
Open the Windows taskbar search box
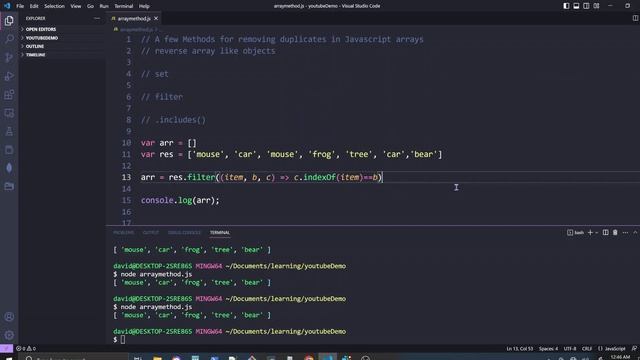(x=73, y=358)
